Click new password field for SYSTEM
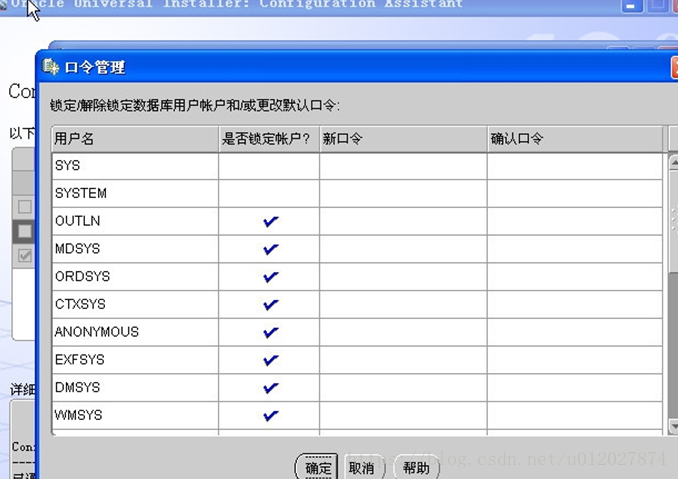 point(403,194)
